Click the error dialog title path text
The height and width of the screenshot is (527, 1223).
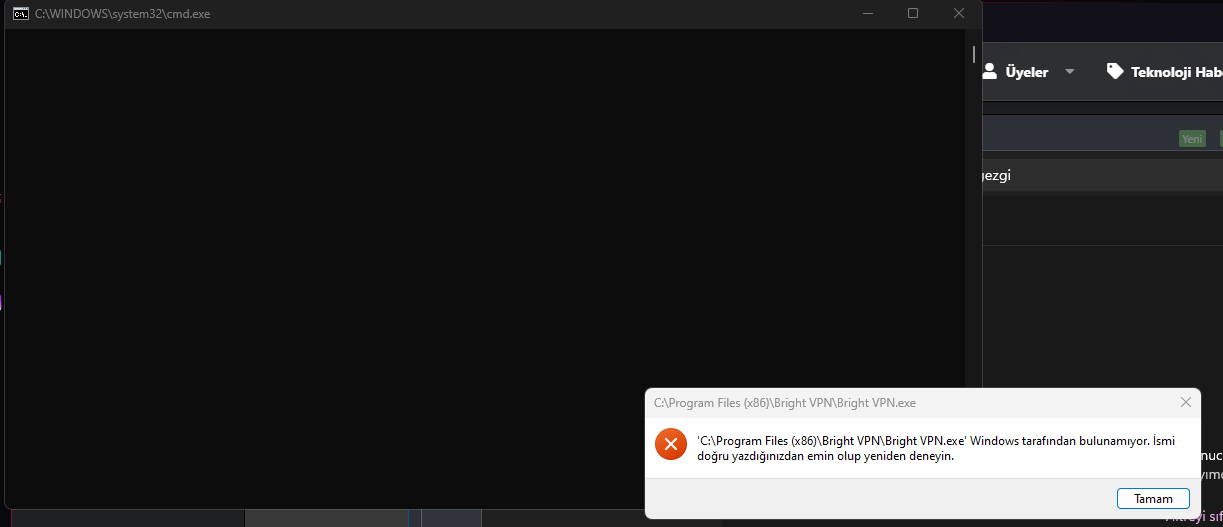point(785,403)
